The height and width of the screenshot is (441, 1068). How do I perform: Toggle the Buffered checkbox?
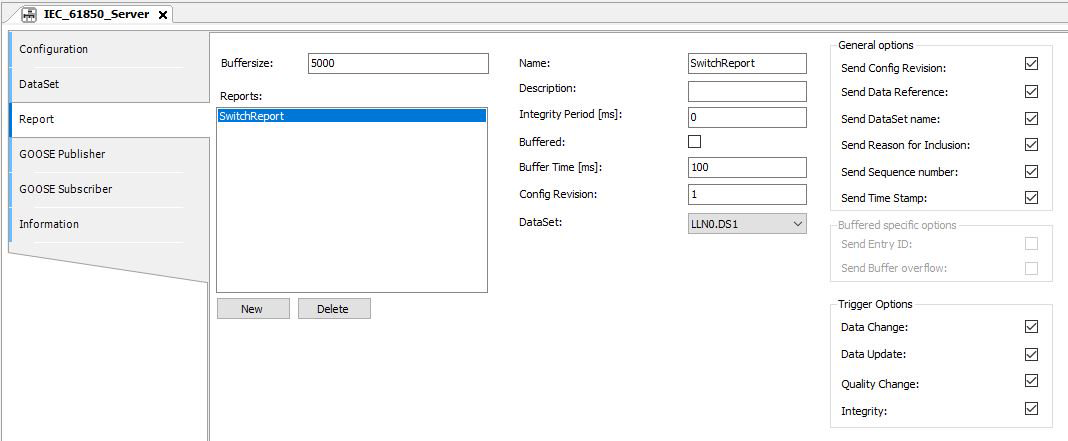pos(695,141)
